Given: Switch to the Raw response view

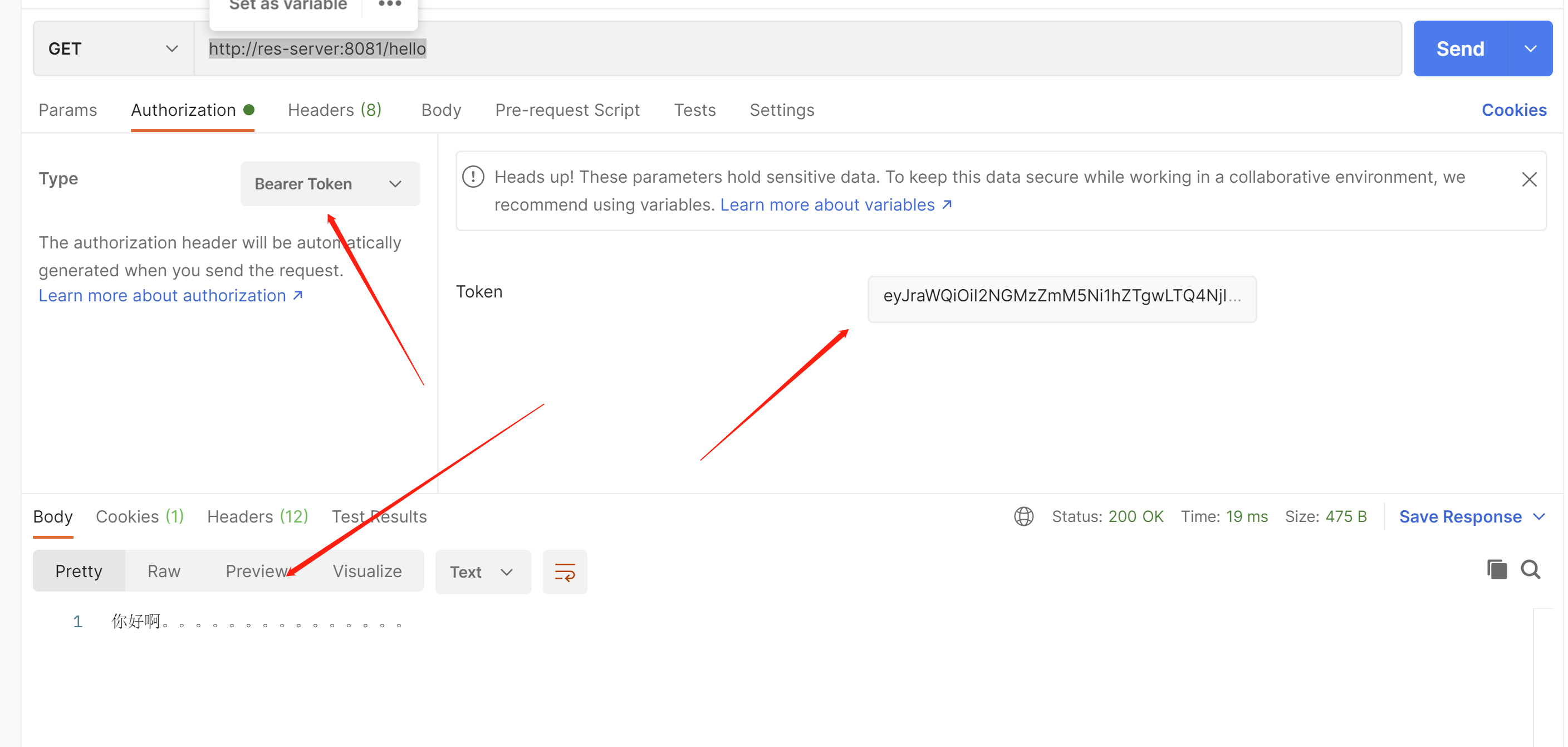Looking at the screenshot, I should [164, 571].
